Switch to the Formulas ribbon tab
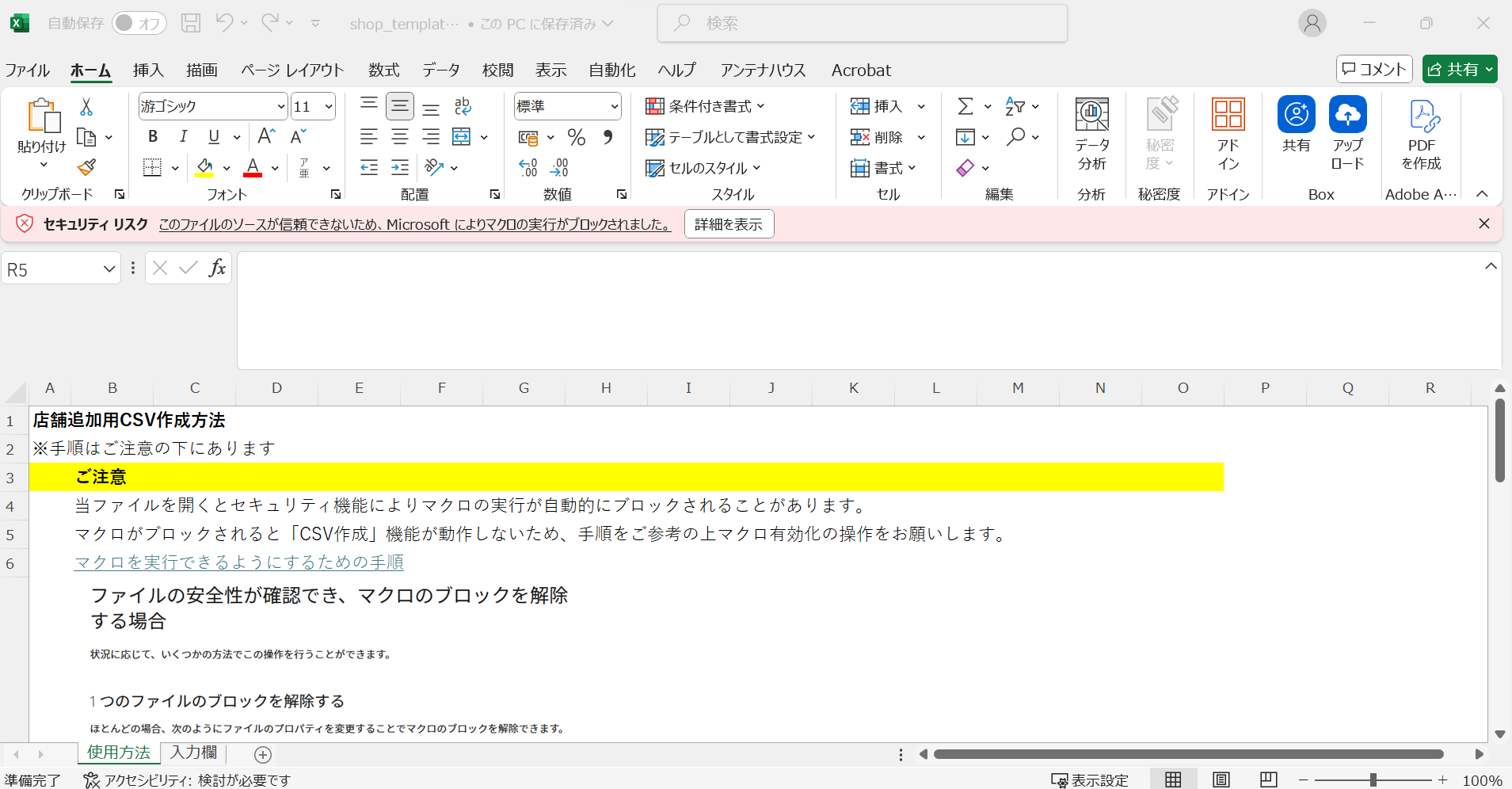 (x=384, y=71)
